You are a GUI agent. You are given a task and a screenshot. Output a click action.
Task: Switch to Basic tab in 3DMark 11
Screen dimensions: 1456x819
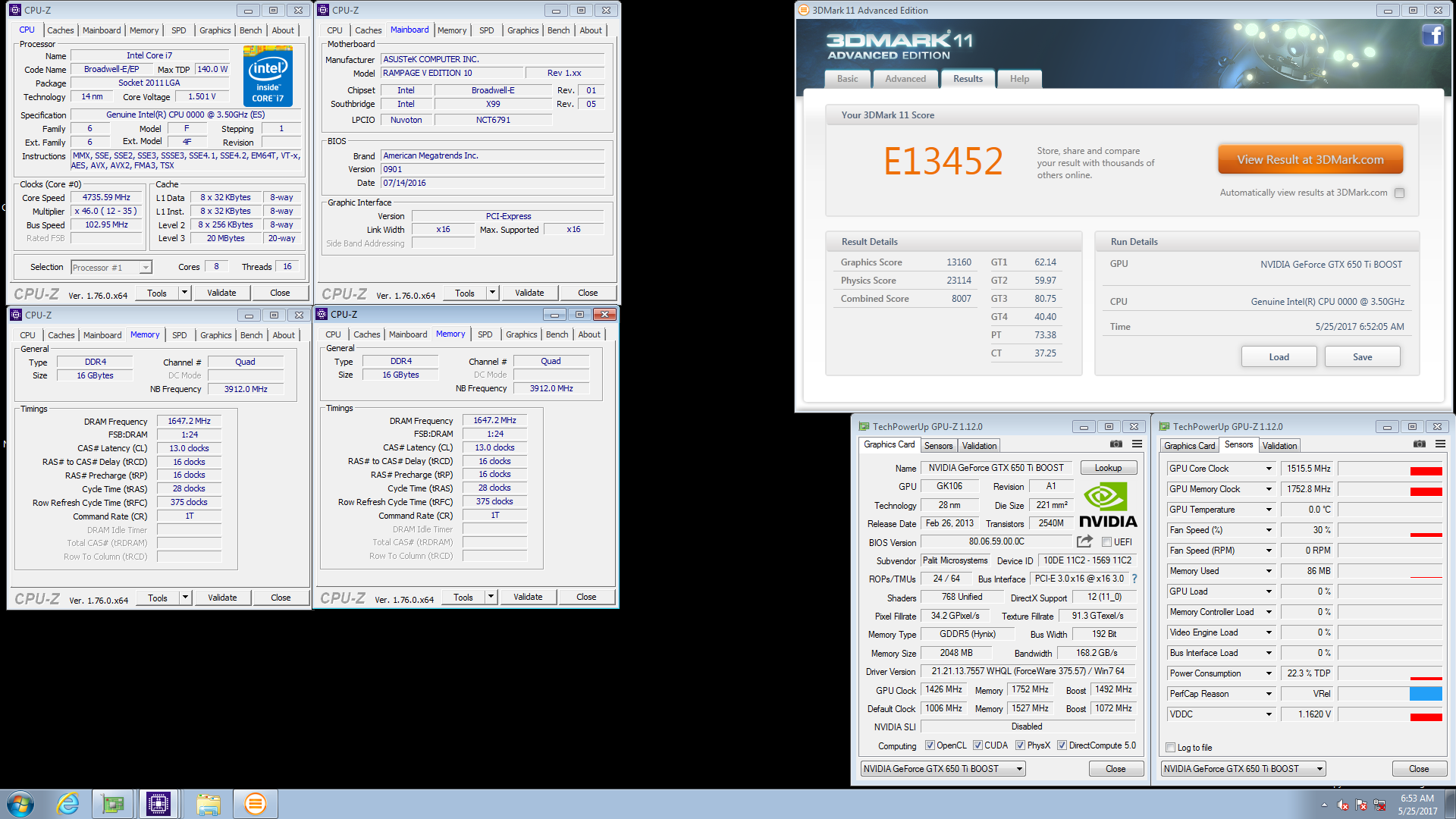[x=847, y=79]
